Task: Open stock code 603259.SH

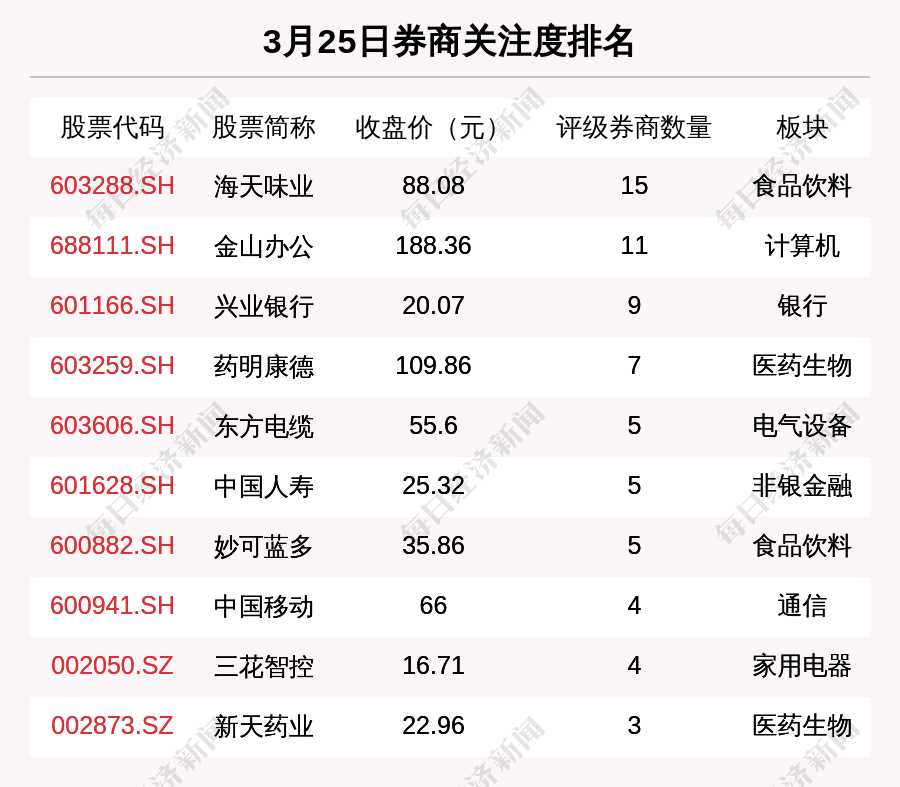Action: 112,366
